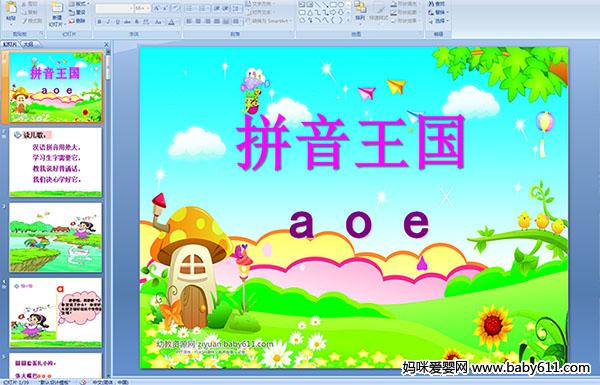This screenshot has width=600, height=385.
Task: Open the Select dropdown in editing group
Action: pos(439,21)
